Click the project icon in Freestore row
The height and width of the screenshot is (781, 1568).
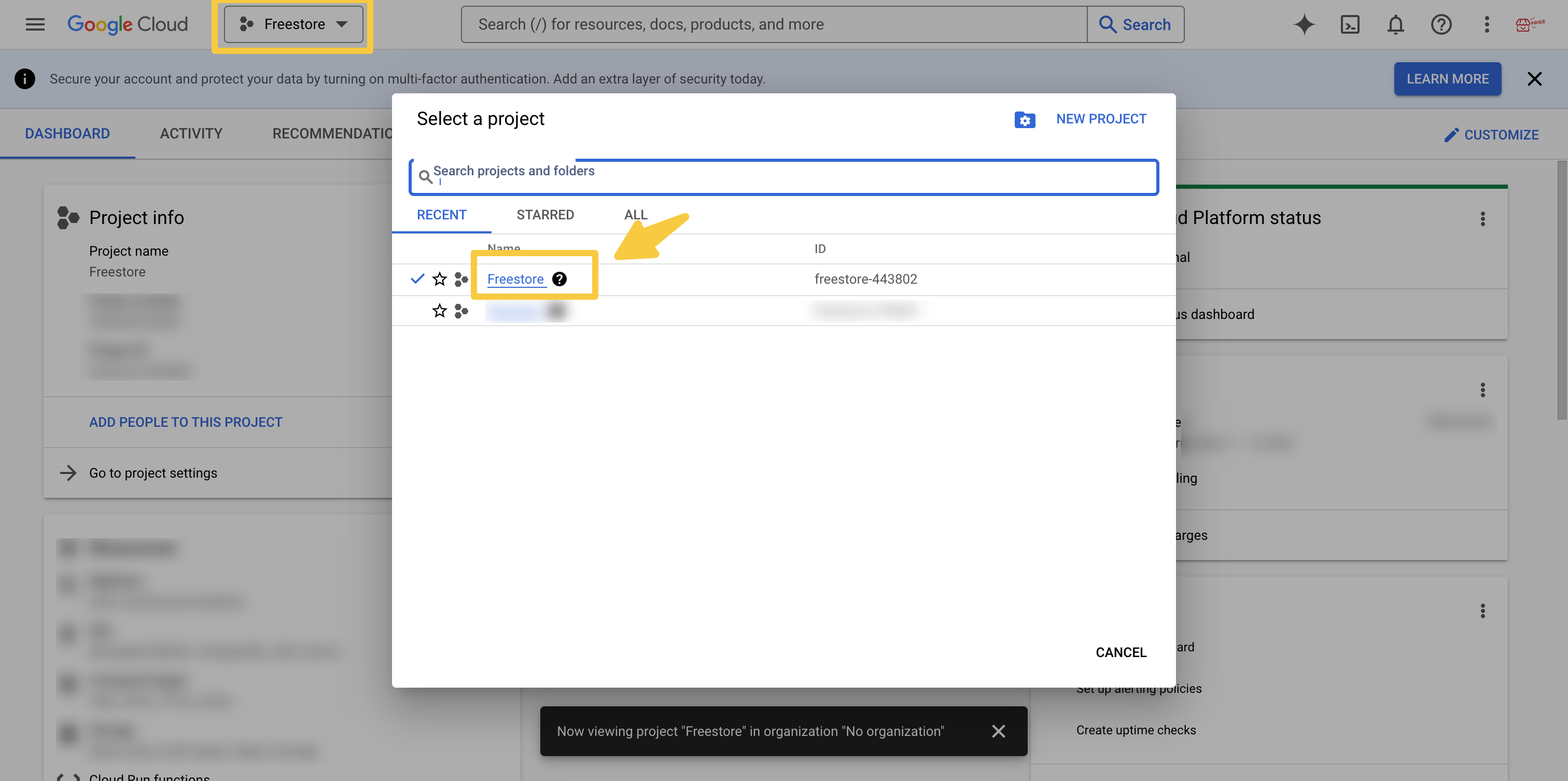click(461, 280)
